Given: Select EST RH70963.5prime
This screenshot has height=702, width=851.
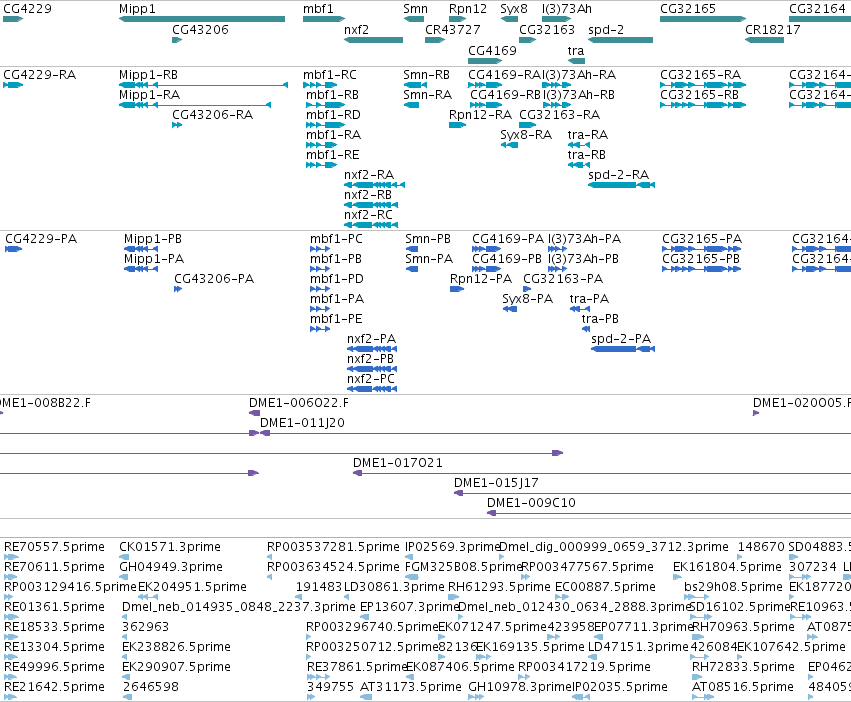Looking at the screenshot, I should coord(743,627).
